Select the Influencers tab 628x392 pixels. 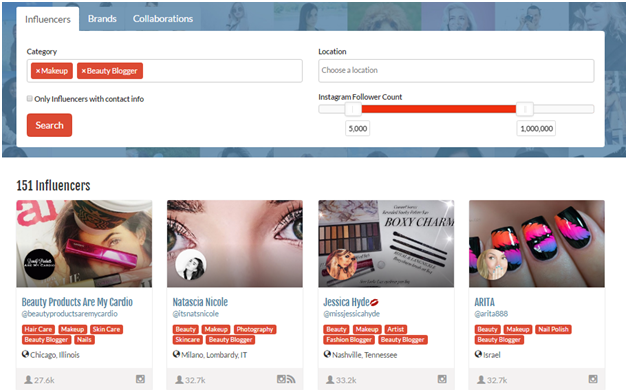click(x=48, y=19)
